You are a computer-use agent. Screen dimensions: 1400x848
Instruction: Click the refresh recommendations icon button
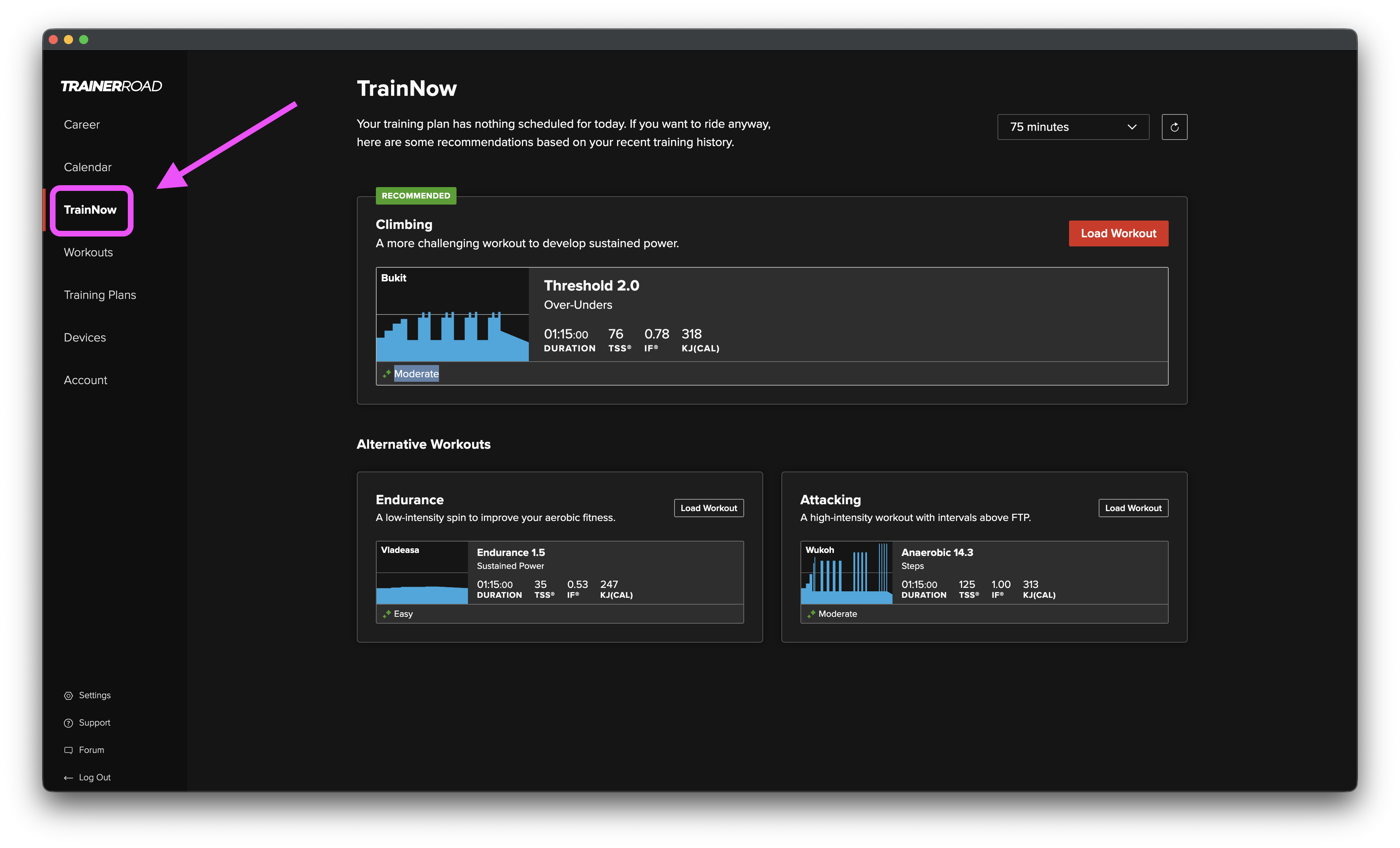1174,127
